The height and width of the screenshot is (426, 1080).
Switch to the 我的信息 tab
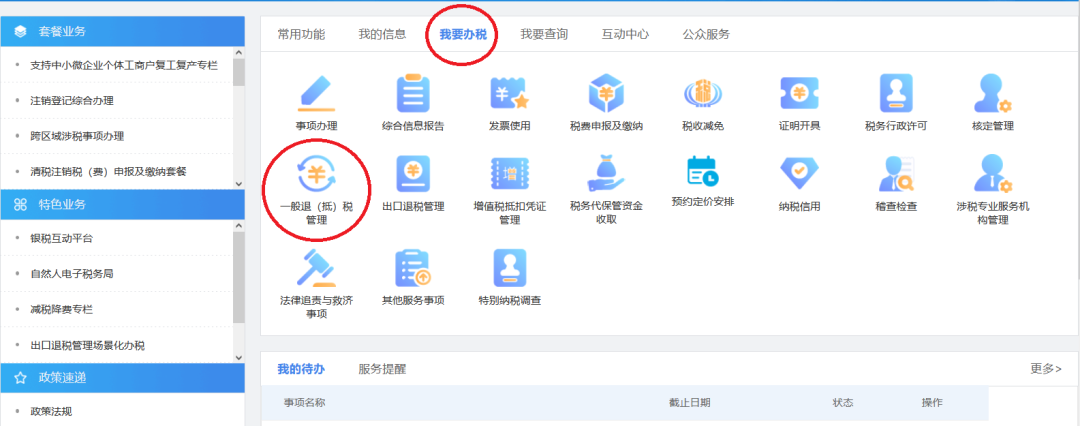pyautogui.click(x=382, y=34)
